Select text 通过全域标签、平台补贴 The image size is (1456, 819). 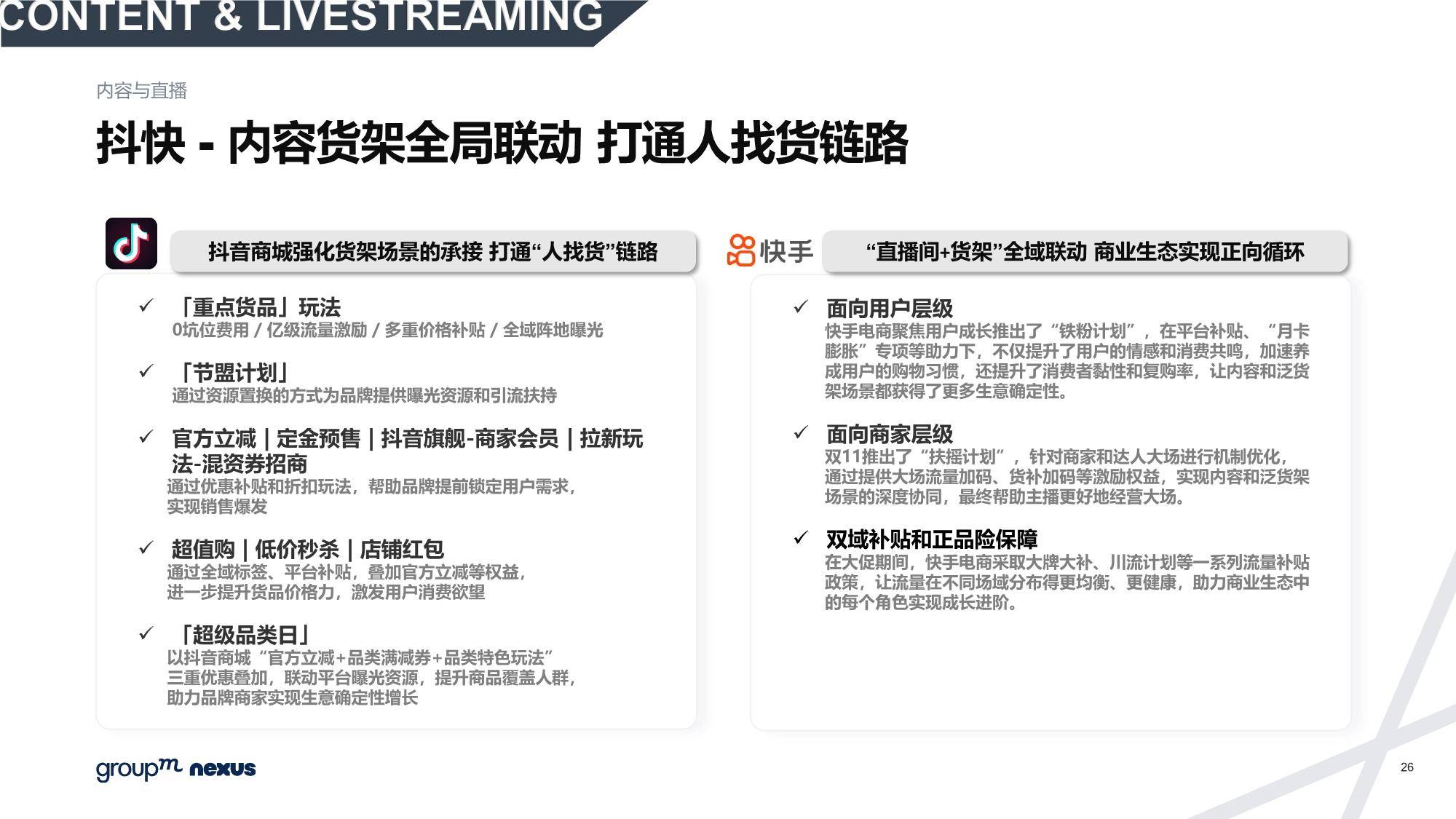(x=347, y=572)
